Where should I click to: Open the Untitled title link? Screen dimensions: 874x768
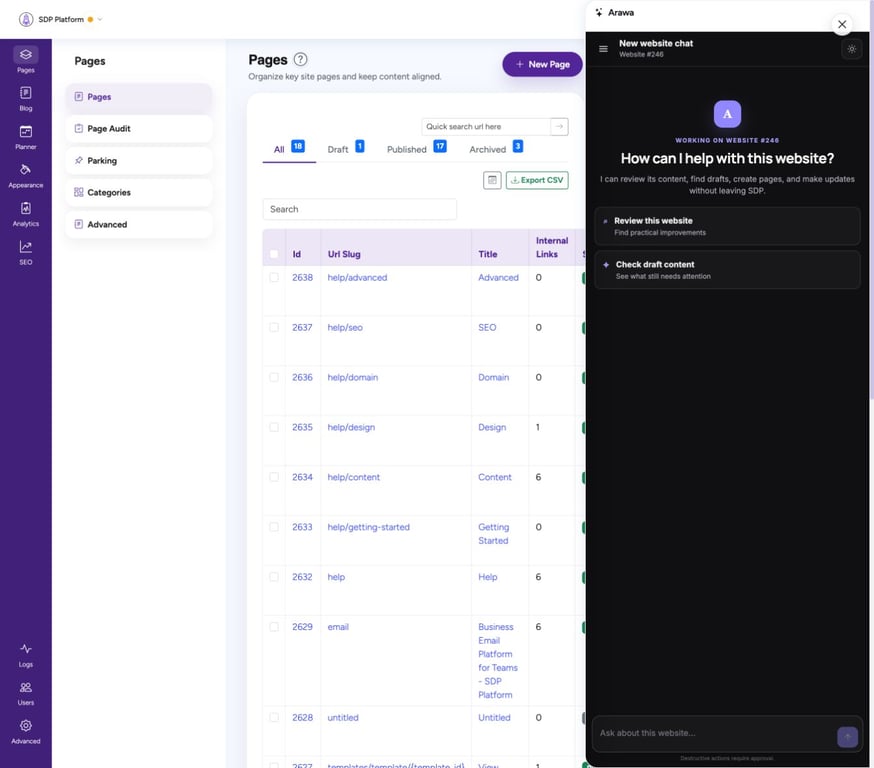click(x=494, y=718)
